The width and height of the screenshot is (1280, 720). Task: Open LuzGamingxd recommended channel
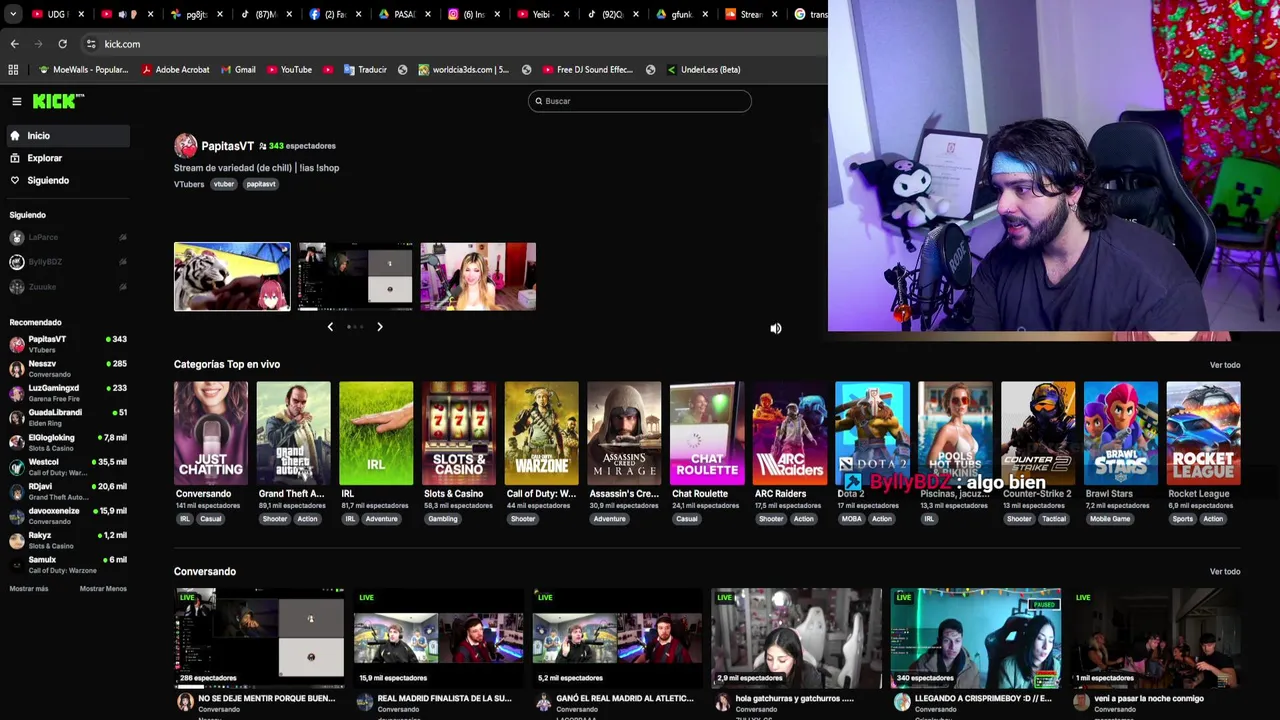click(x=68, y=393)
